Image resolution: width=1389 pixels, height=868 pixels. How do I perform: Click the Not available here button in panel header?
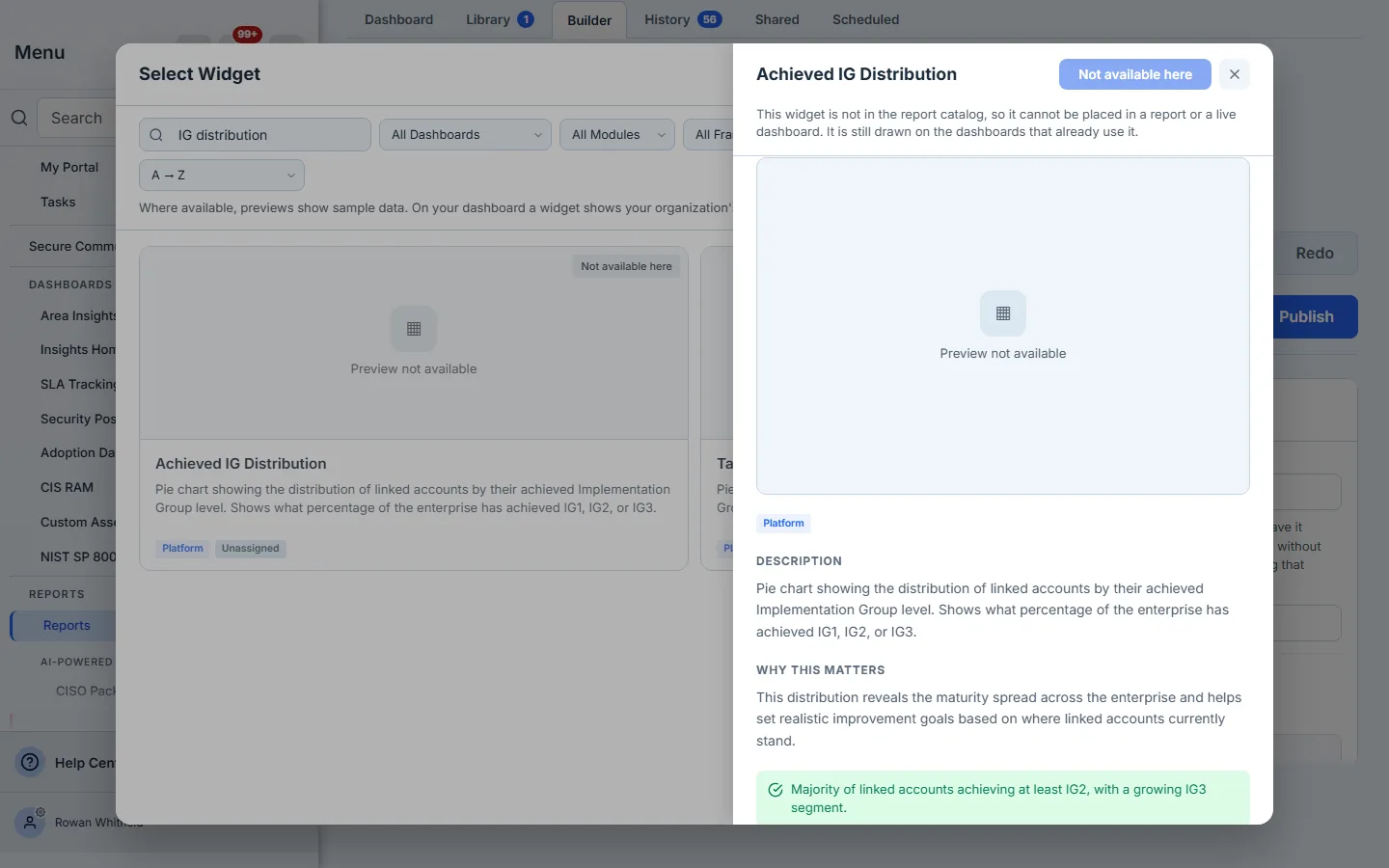[x=1135, y=74]
